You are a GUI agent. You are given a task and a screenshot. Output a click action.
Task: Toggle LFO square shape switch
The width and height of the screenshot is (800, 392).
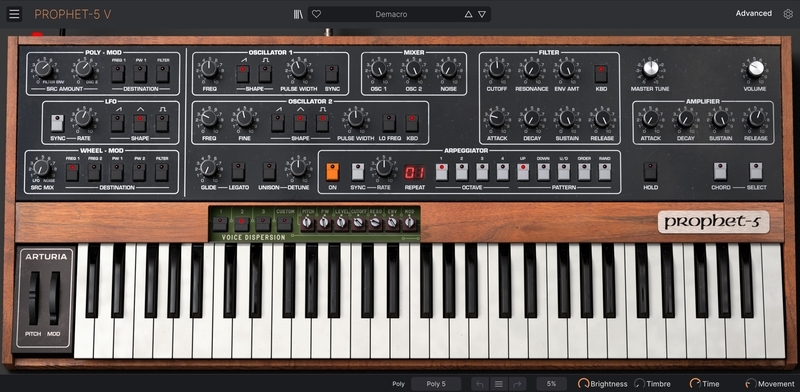point(162,123)
